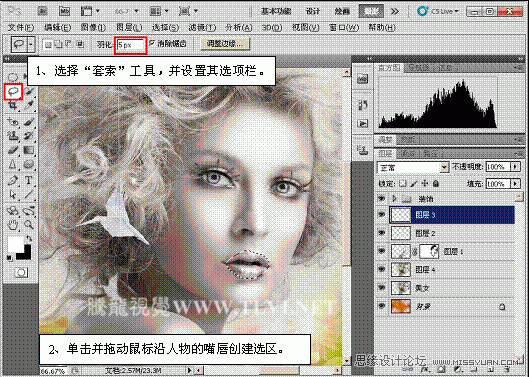Select the Elliptical Marquee tool
This screenshot has width=529, height=377.
13,77
